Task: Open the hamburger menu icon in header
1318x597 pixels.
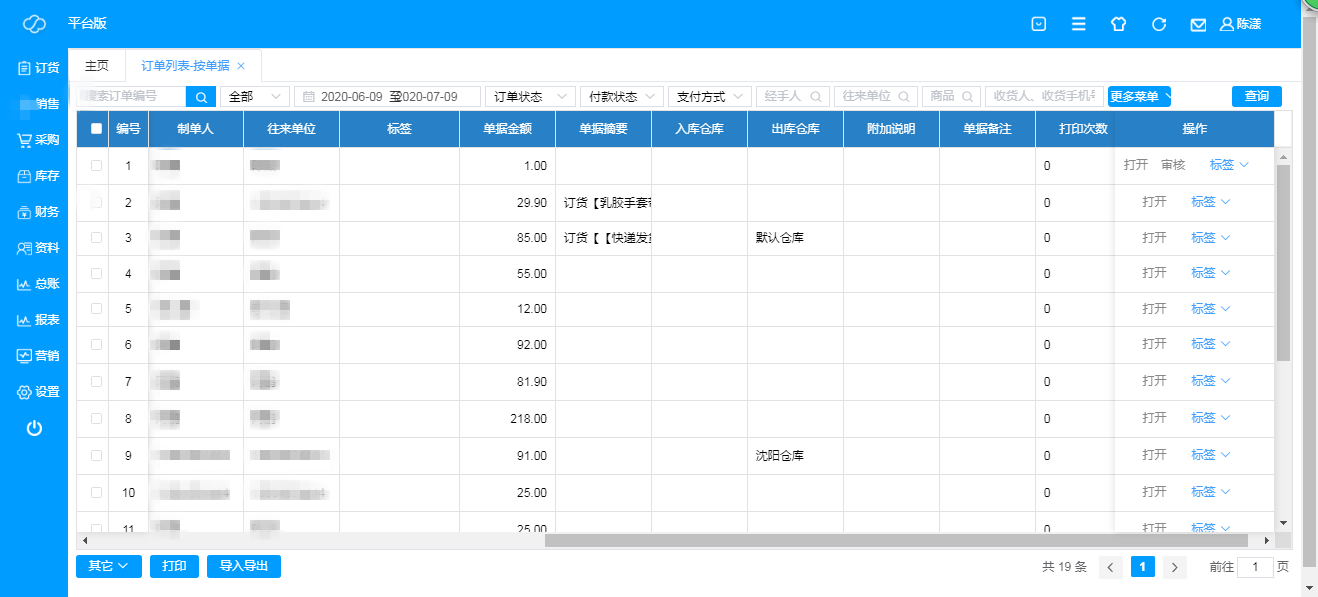Action: click(x=1079, y=24)
